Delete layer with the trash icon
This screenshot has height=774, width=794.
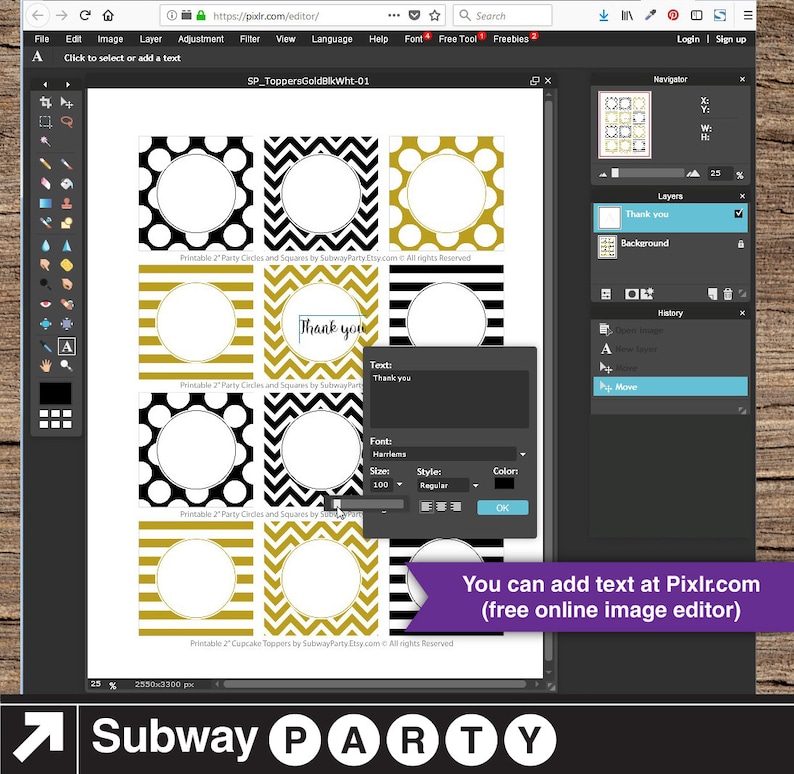[728, 294]
